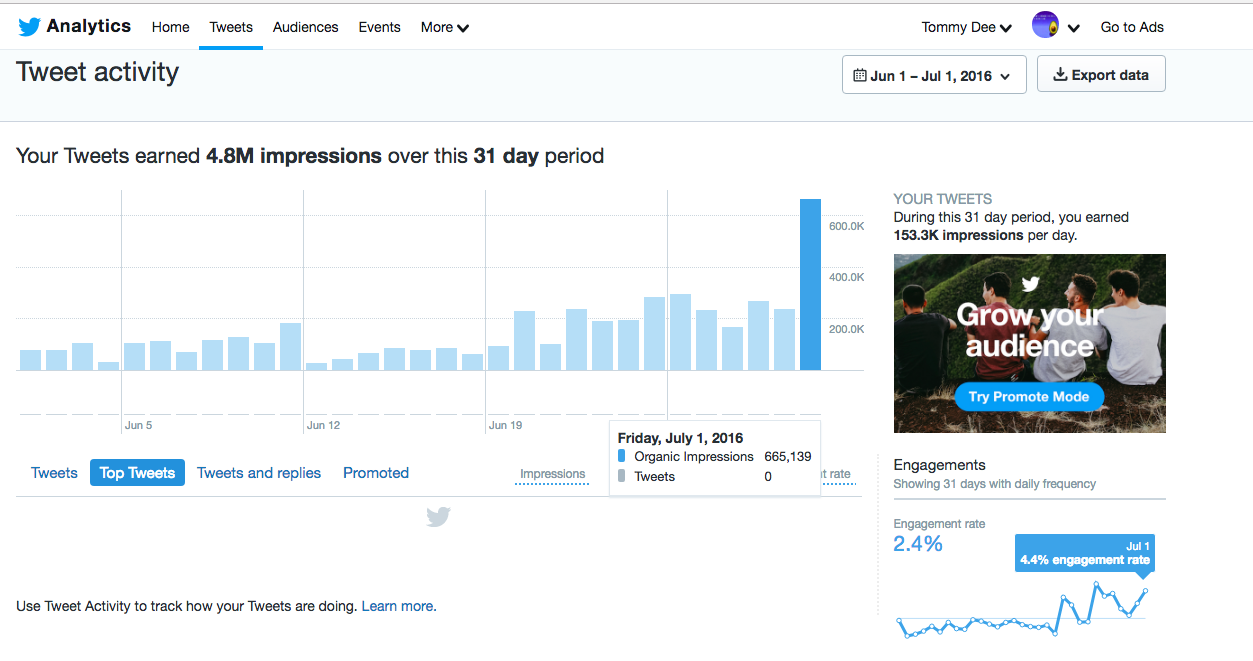Viewport: 1253px width, 661px height.
Task: Expand the chevron next to the avatar
Action: point(1074,28)
